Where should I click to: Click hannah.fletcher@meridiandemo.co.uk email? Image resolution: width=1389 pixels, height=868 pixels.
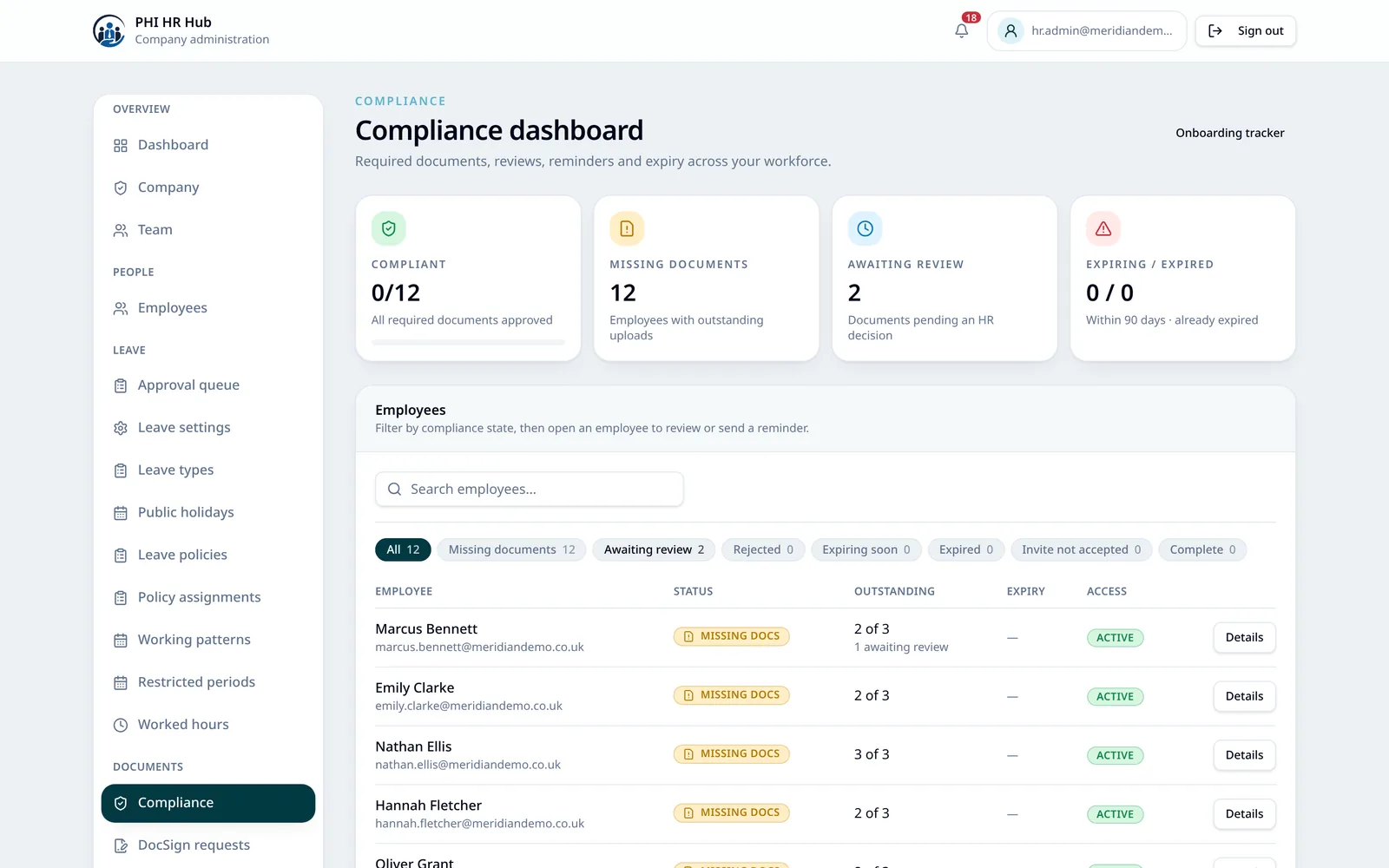(x=479, y=825)
